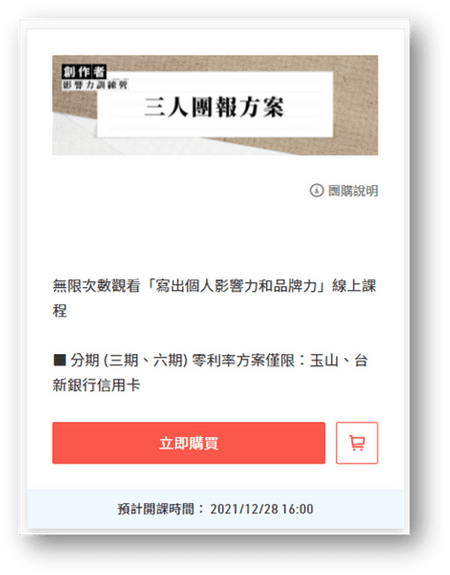Click the black square bullet before 分期
Viewport: 450px width, 575px height.
59,360
